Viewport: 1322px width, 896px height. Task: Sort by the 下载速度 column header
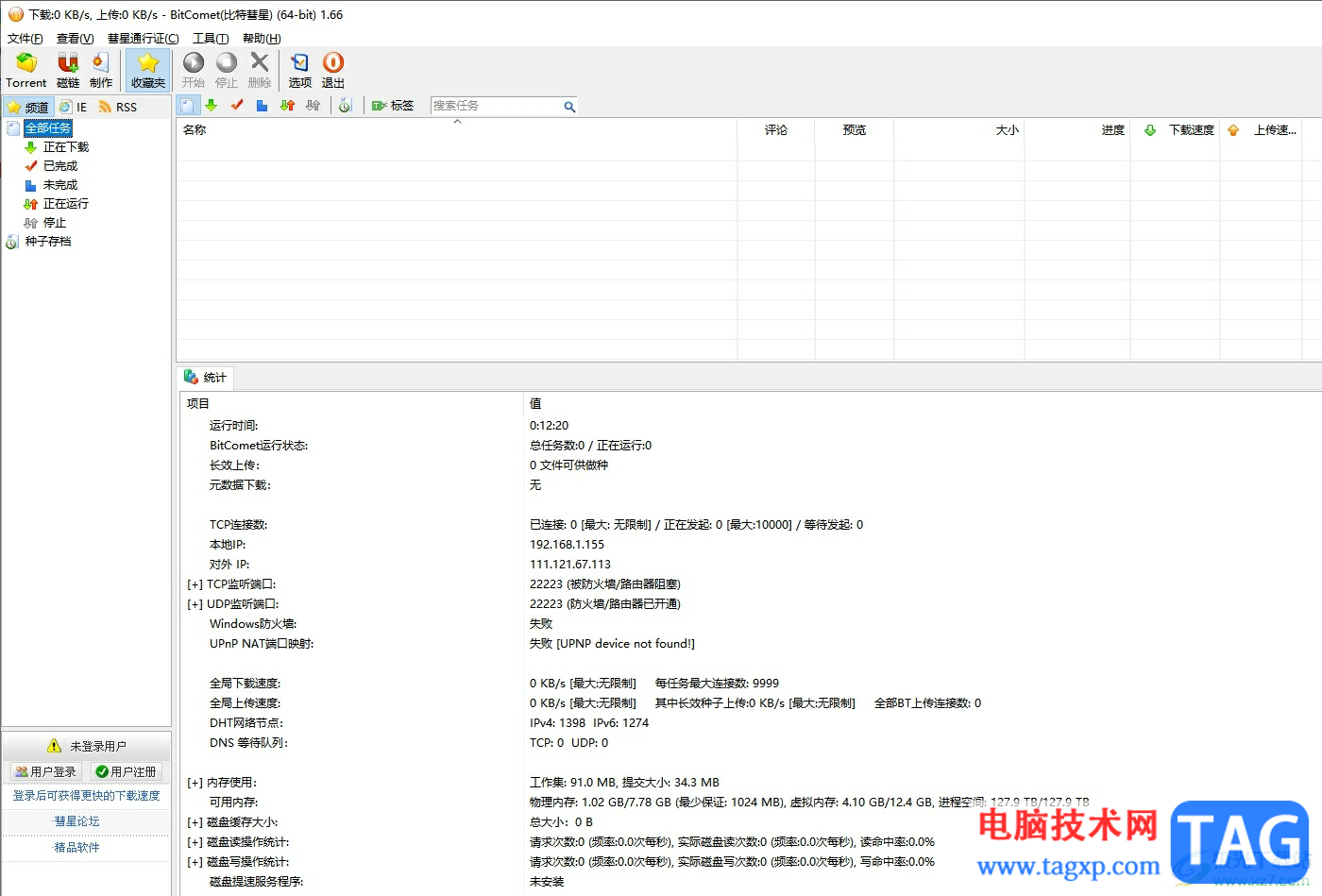pyautogui.click(x=1176, y=130)
